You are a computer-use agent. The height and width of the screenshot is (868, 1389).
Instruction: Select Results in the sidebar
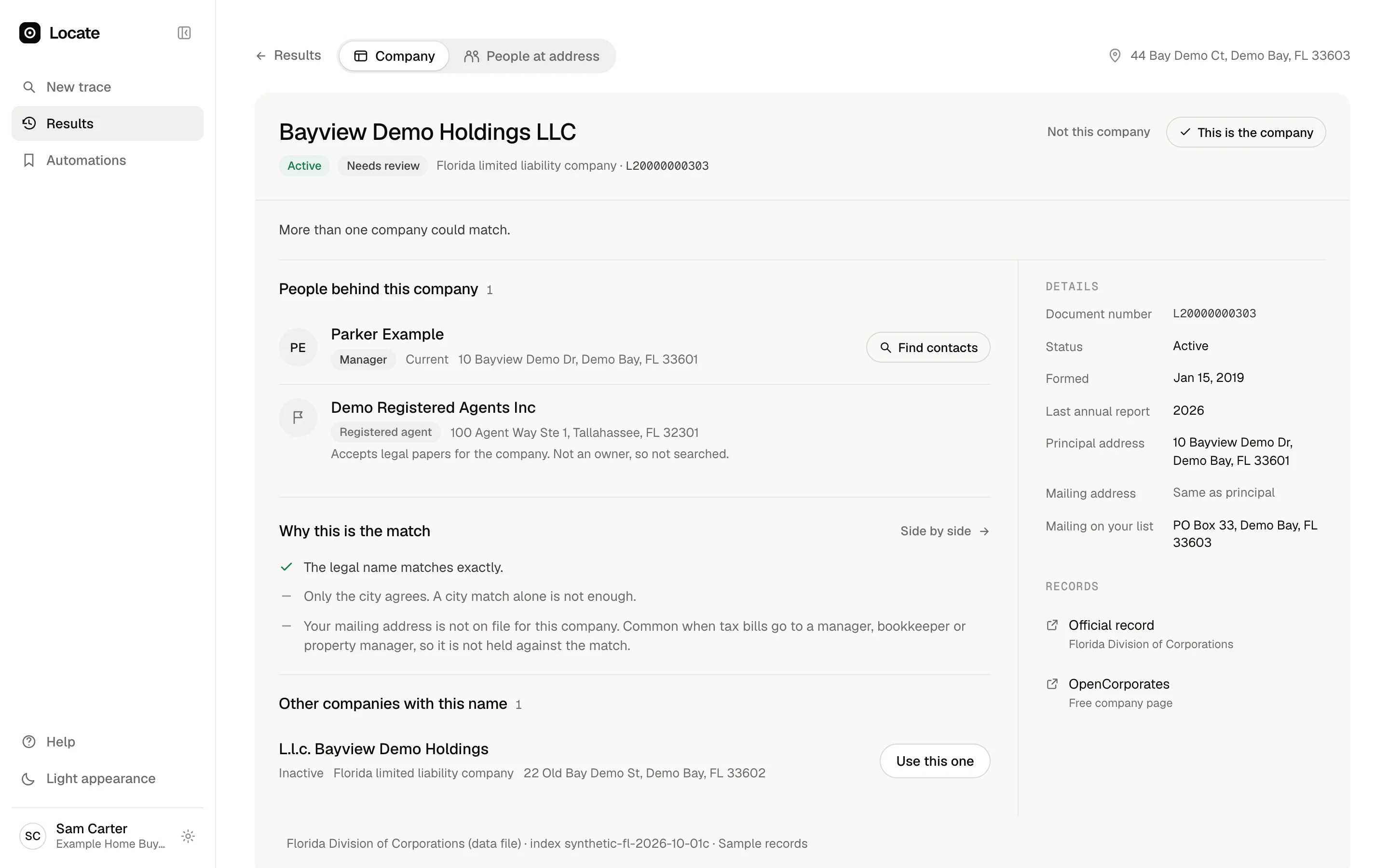tap(108, 123)
